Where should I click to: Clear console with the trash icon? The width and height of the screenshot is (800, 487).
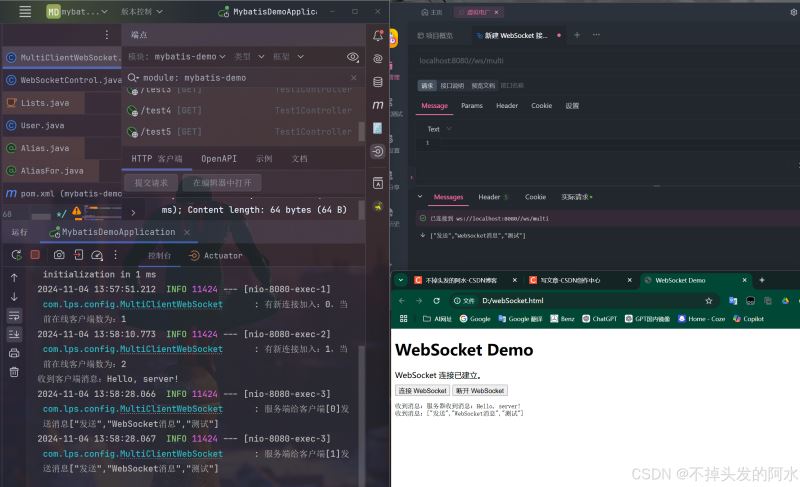(14, 372)
